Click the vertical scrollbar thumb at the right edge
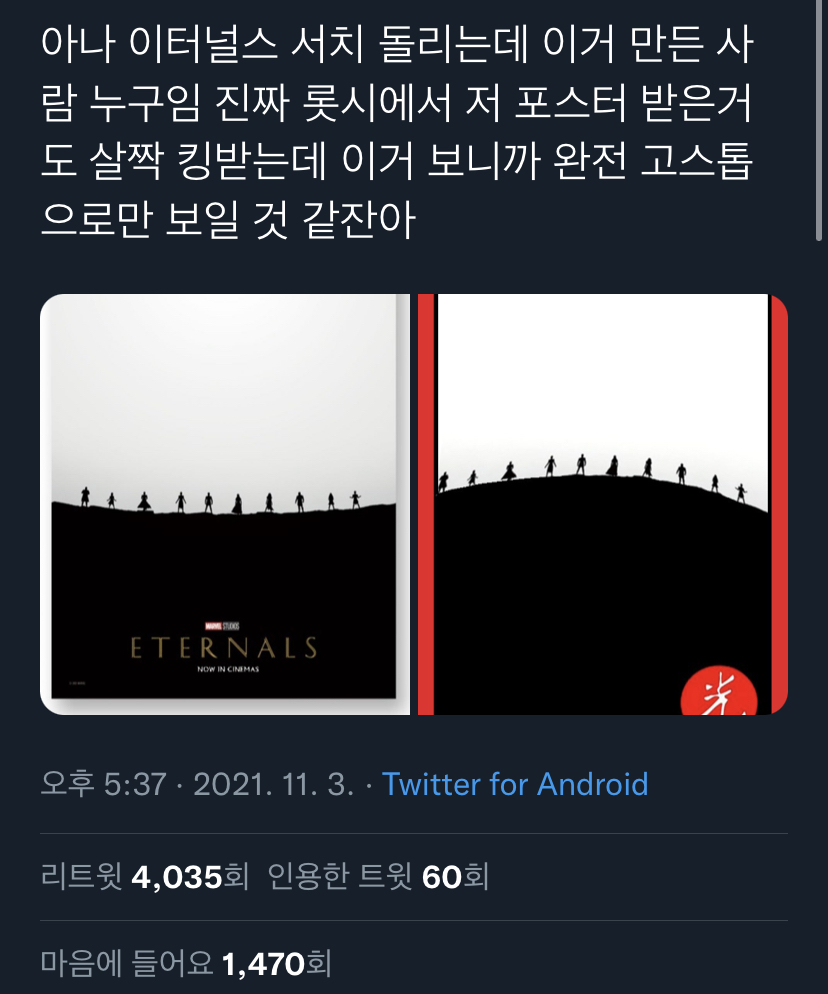The height and width of the screenshot is (994, 828). pyautogui.click(x=818, y=120)
